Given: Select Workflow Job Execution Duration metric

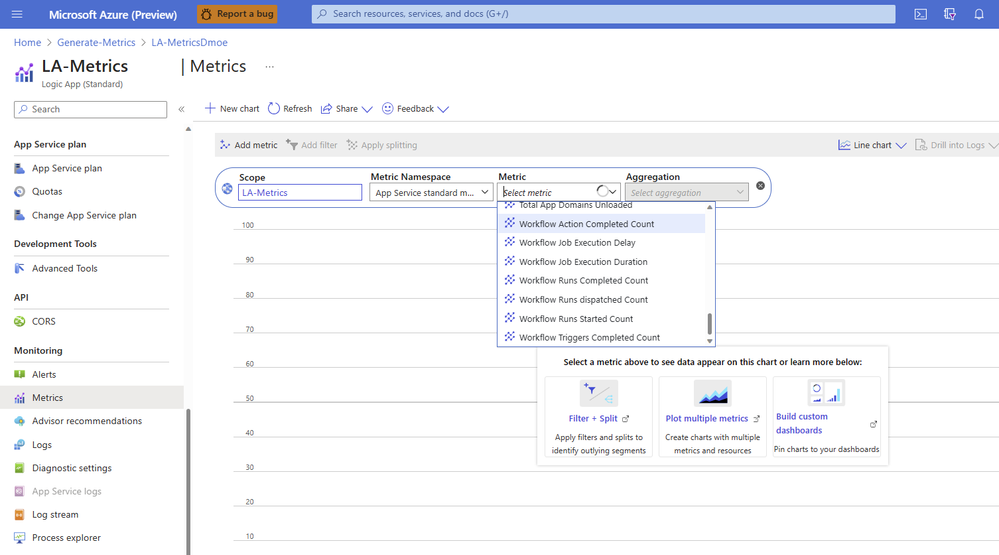Looking at the screenshot, I should tap(601, 262).
